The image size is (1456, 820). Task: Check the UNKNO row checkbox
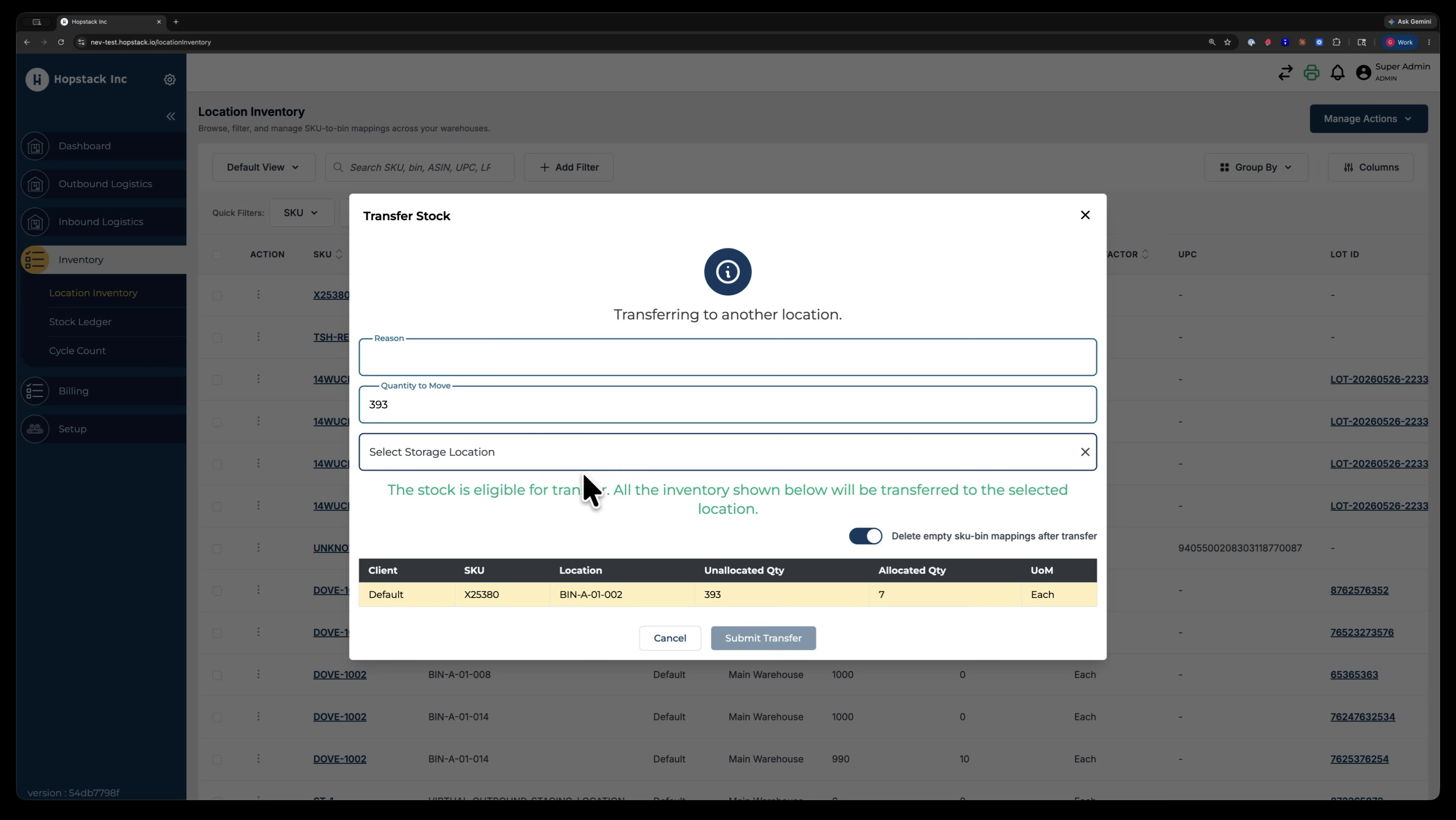point(217,549)
